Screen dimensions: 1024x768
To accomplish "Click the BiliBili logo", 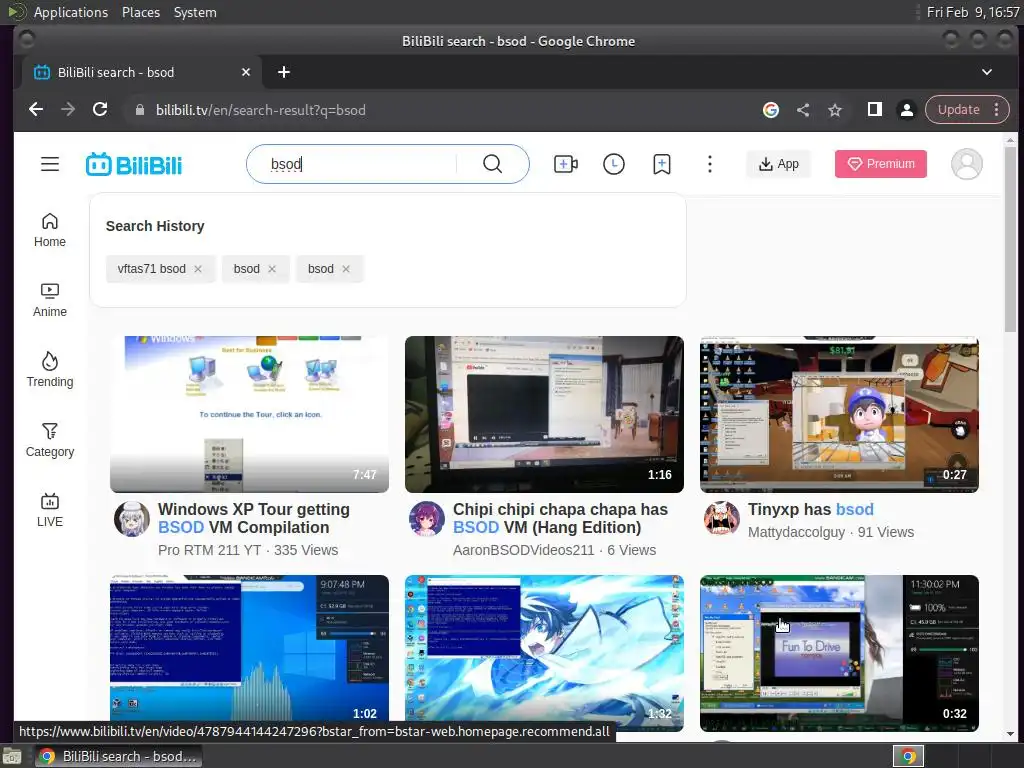I will tap(134, 165).
